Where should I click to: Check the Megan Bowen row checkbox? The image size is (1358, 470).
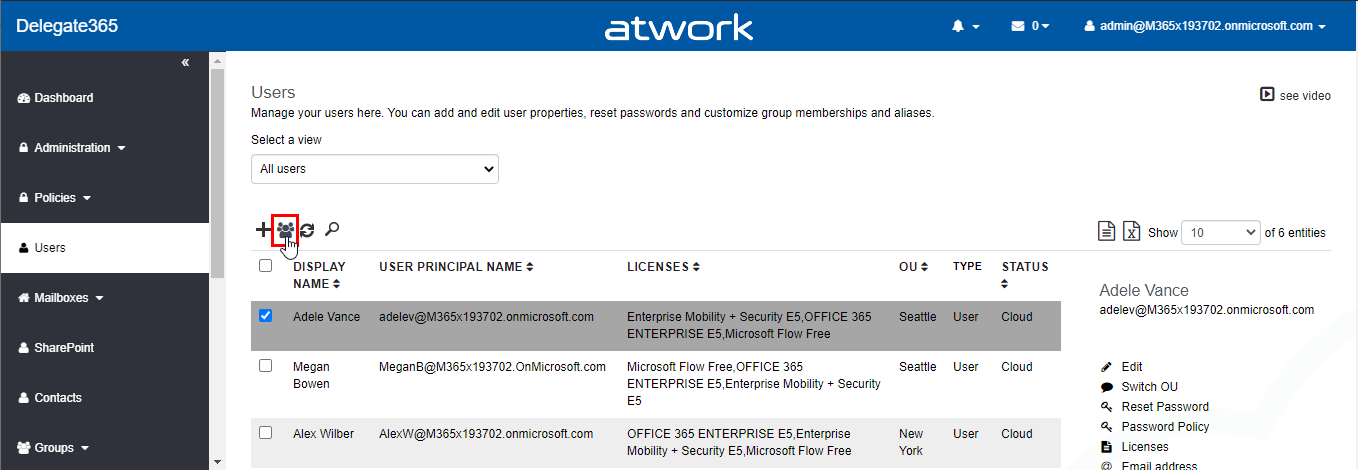click(x=266, y=366)
